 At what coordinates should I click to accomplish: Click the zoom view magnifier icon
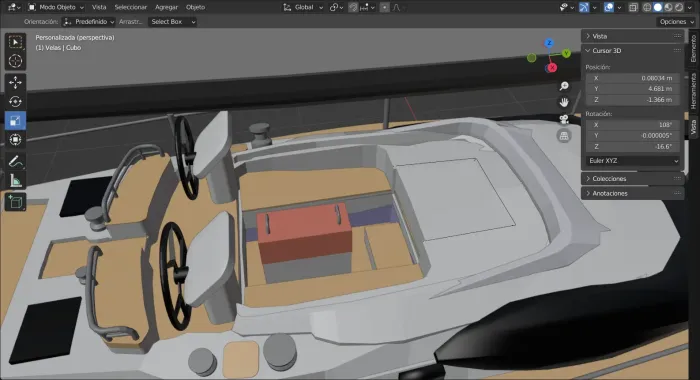pyautogui.click(x=564, y=86)
